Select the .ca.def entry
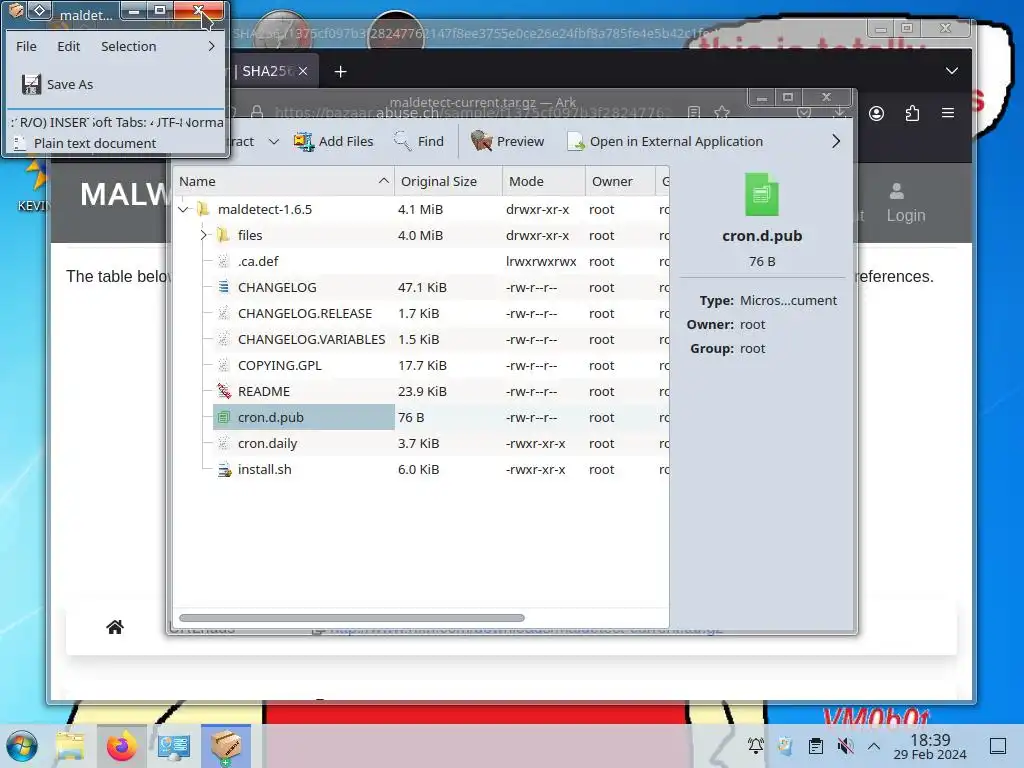Screen dimensions: 1024x768 [258, 261]
